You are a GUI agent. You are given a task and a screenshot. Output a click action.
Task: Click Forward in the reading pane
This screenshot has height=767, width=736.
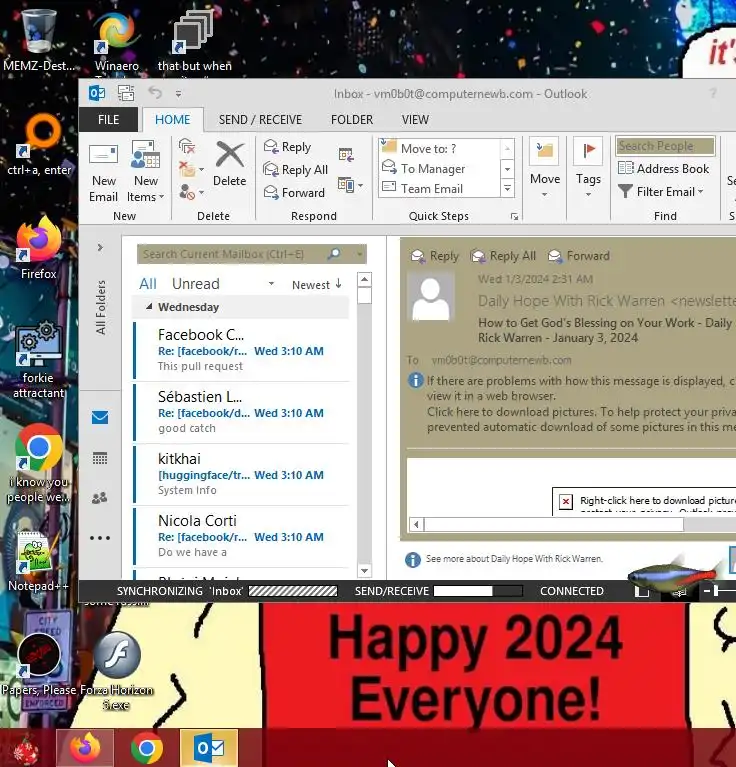click(579, 256)
